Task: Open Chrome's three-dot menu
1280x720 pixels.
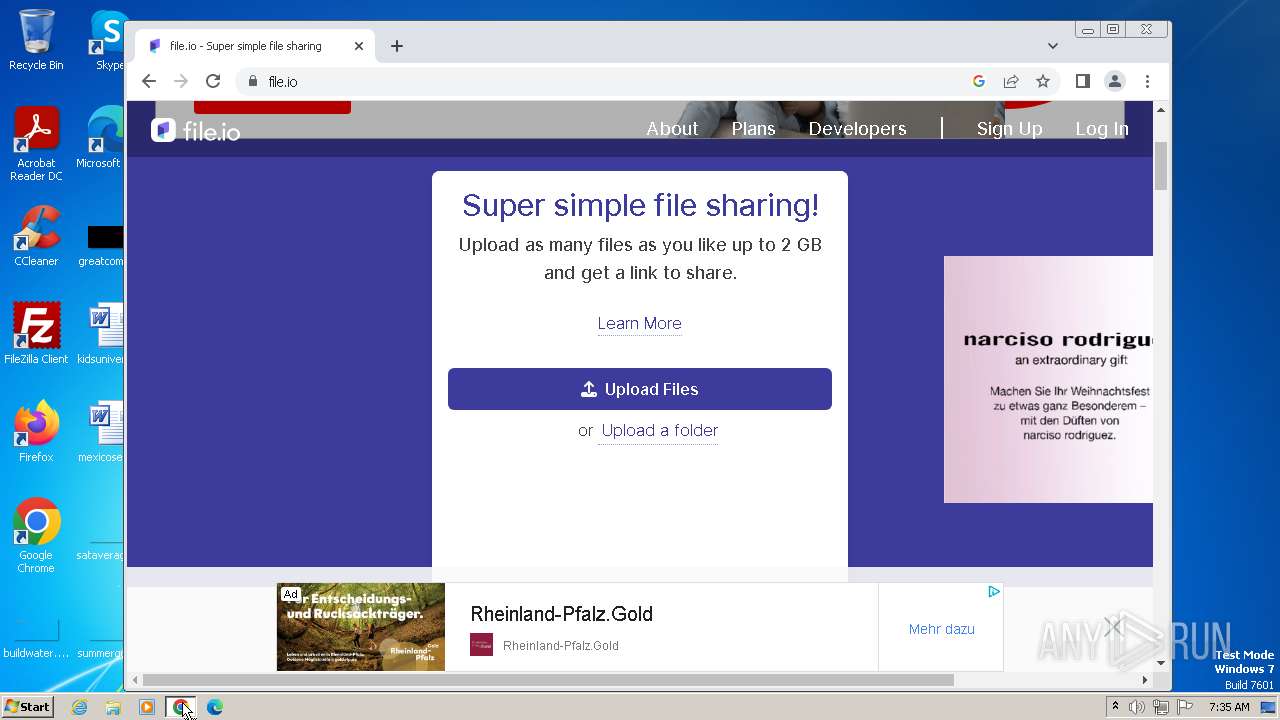Action: [x=1147, y=81]
